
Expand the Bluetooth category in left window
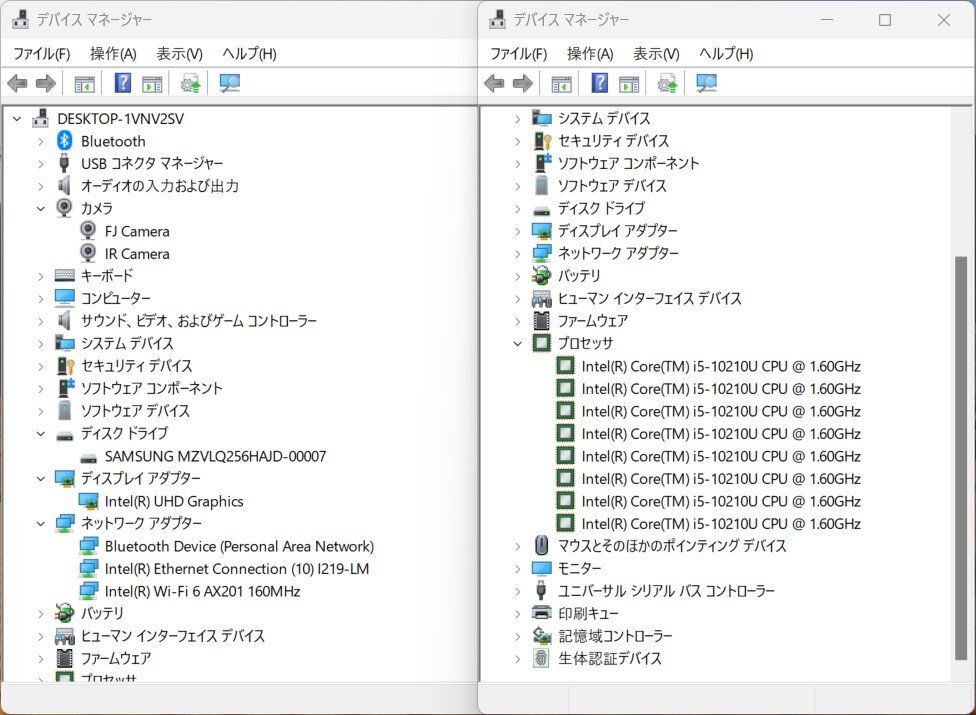click(41, 141)
